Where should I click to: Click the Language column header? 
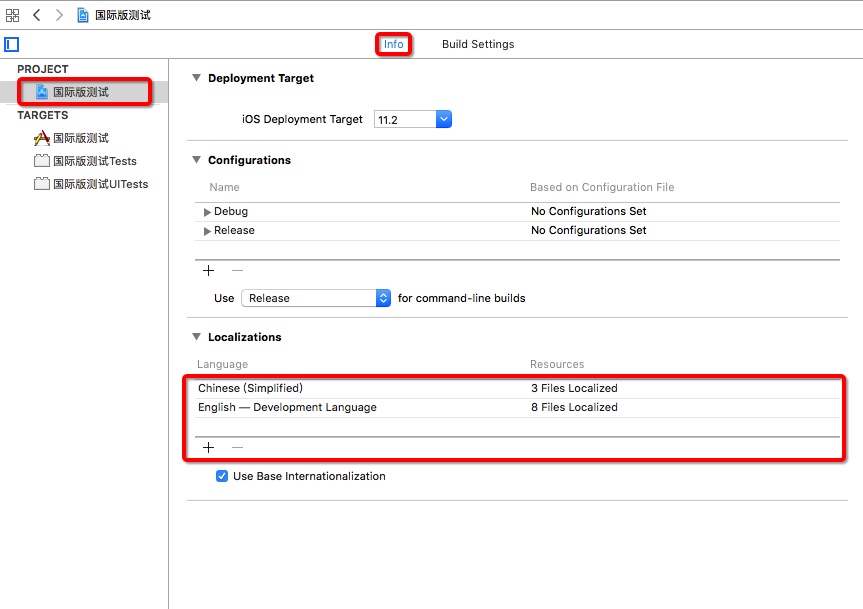pos(222,364)
